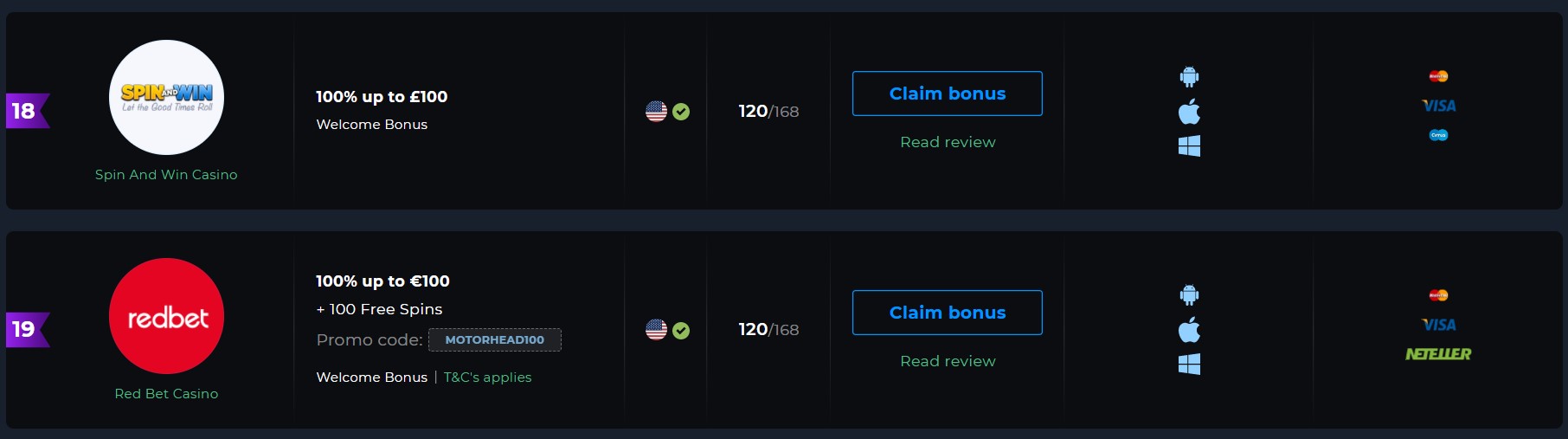The width and height of the screenshot is (1568, 439).
Task: Open Red Bet Casino name link
Action: point(166,393)
